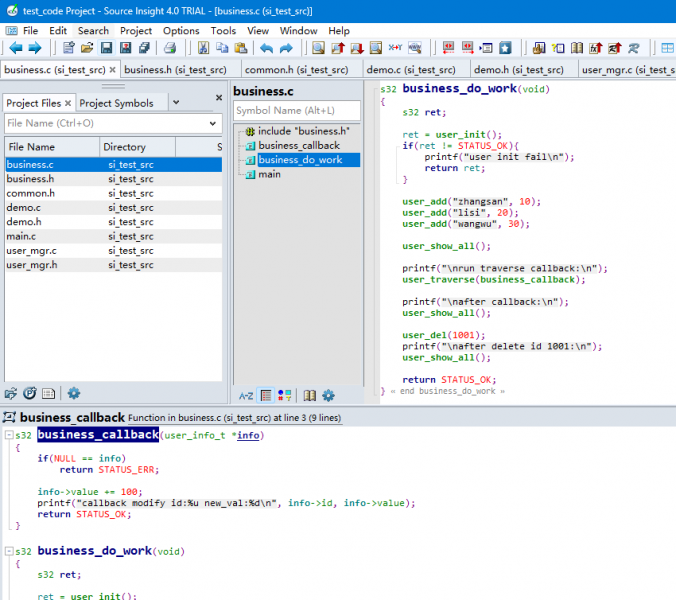The height and width of the screenshot is (600, 676).
Task: Select include "business.h" symbol entry
Action: [304, 131]
